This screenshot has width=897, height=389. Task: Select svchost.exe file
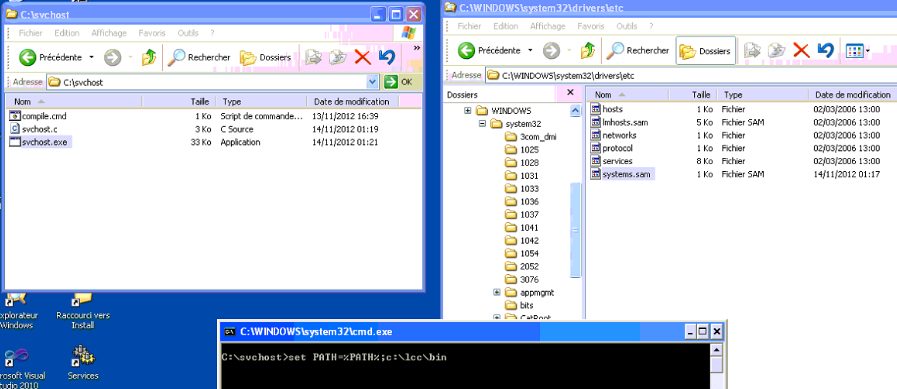coord(41,142)
